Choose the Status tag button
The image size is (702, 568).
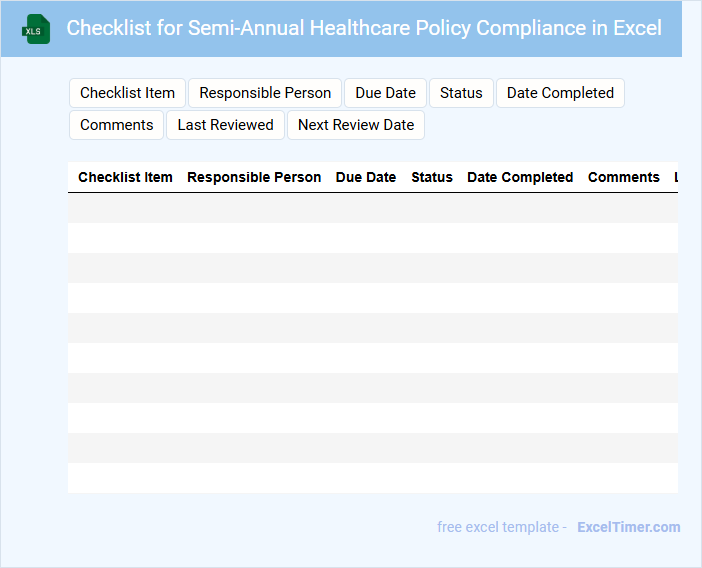point(461,93)
